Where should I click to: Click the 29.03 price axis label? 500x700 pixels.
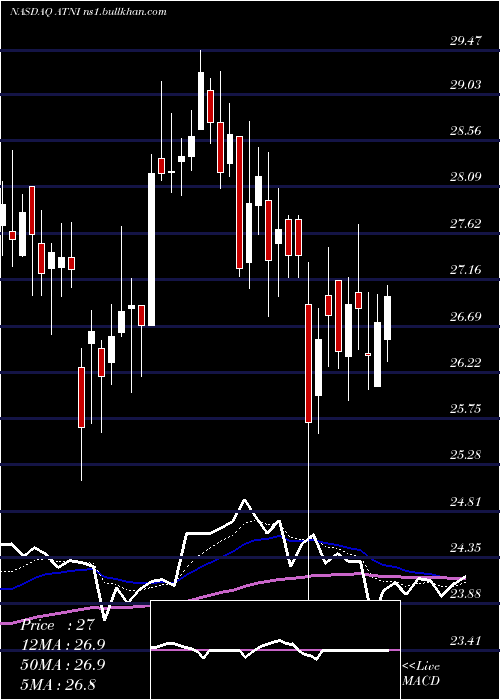click(466, 85)
